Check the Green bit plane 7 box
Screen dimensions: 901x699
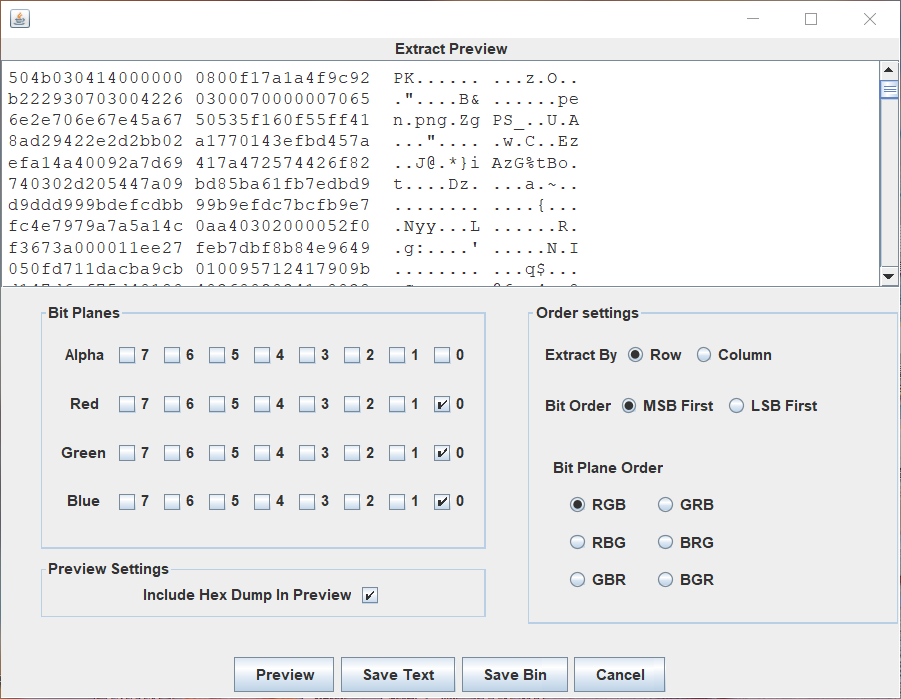pos(127,453)
